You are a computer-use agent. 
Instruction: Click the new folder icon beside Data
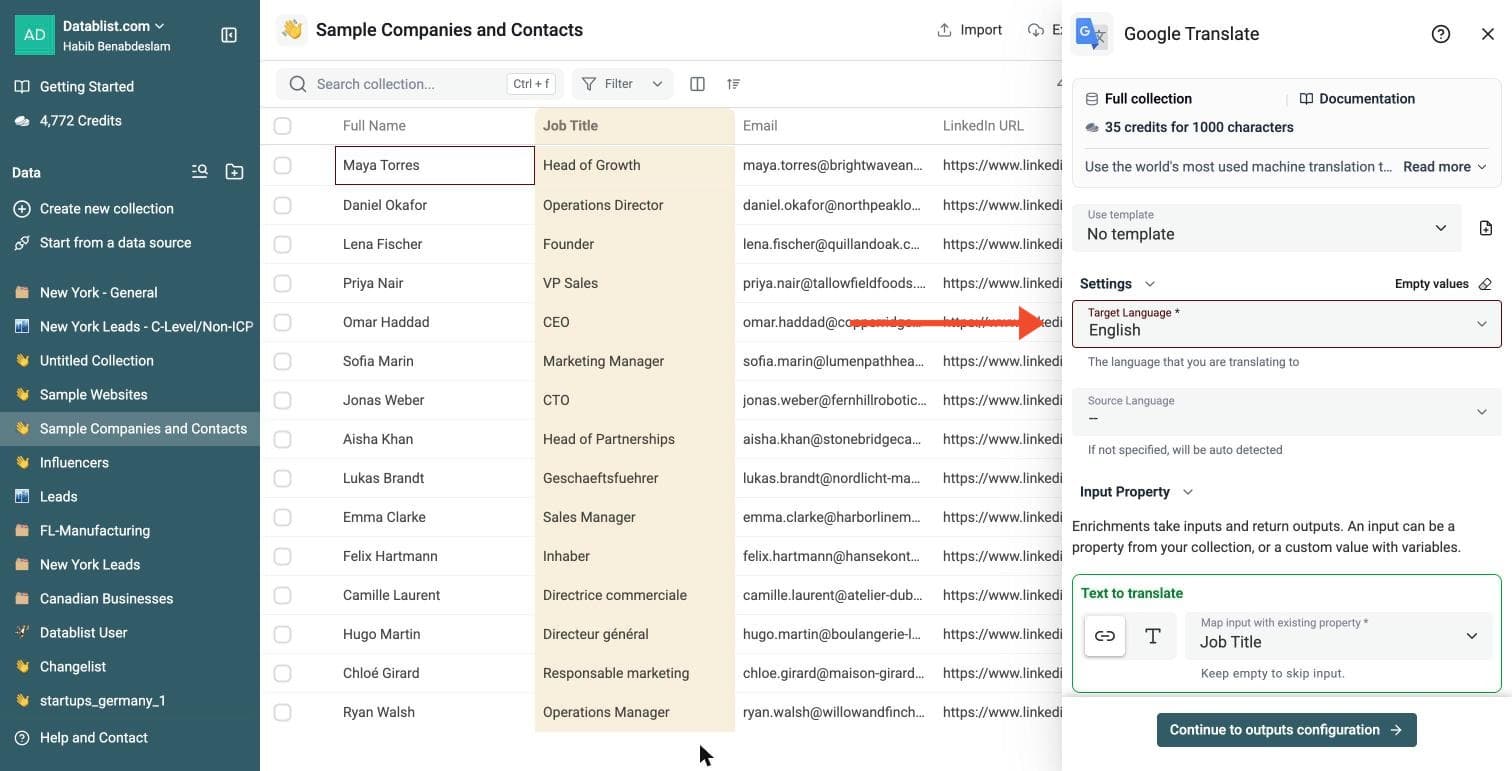[234, 172]
